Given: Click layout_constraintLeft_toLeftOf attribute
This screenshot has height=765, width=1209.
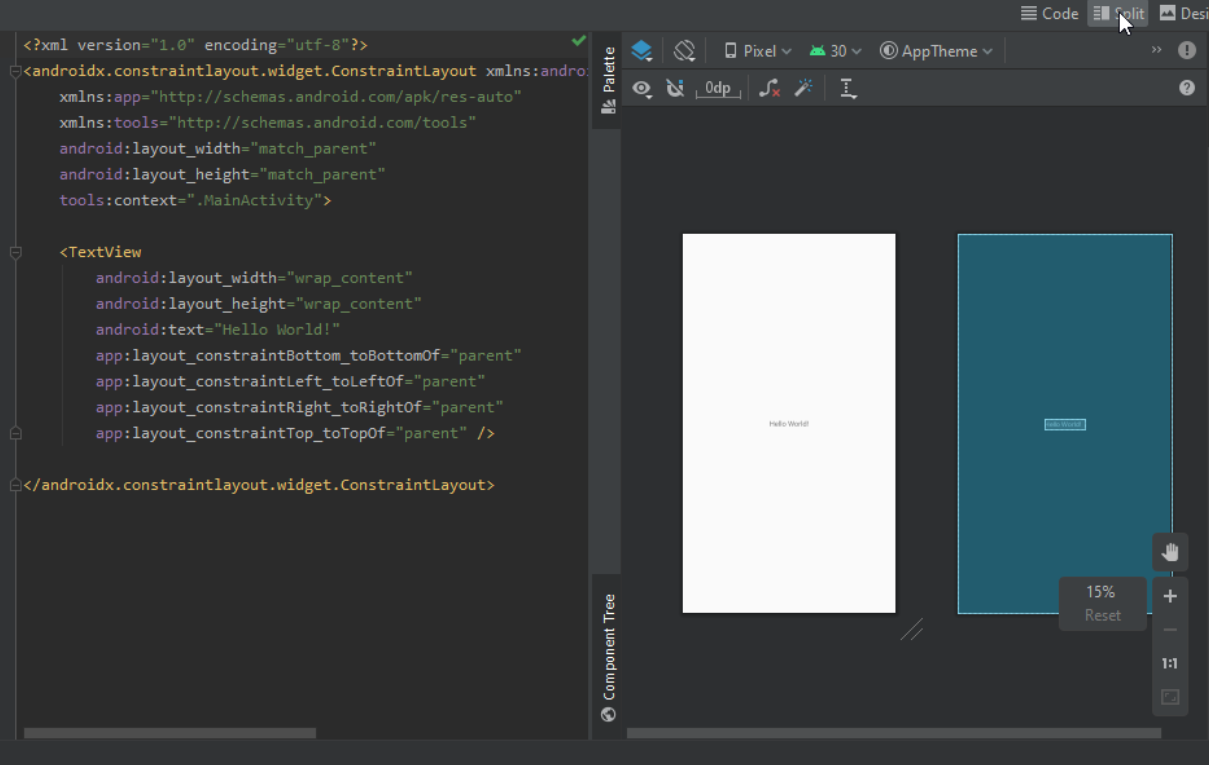Looking at the screenshot, I should point(251,382).
